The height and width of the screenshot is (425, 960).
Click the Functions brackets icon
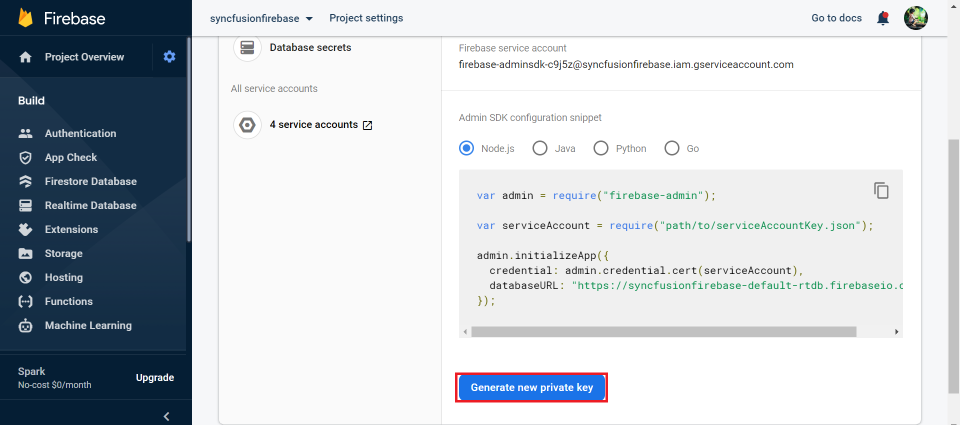(25, 301)
